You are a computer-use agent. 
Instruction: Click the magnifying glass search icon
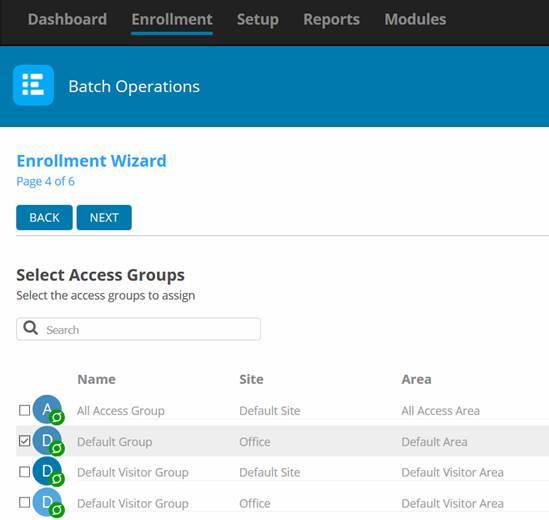coord(30,328)
